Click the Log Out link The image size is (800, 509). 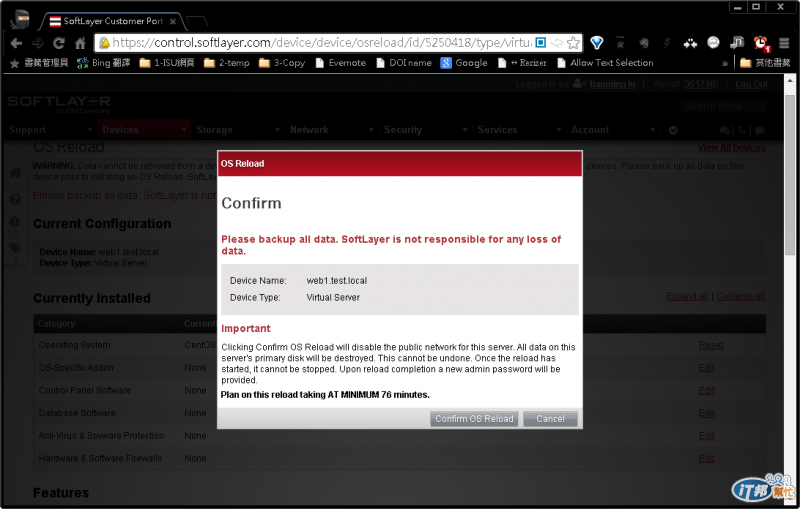[751, 84]
